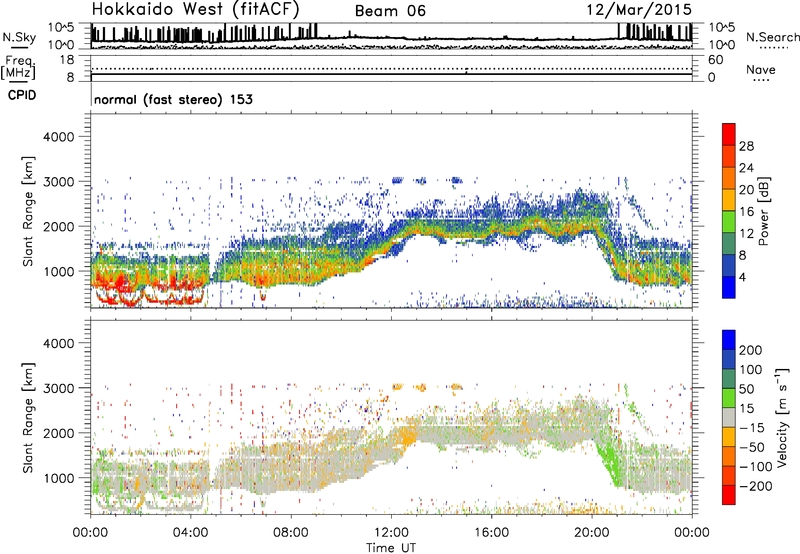Click the gray band of velocity color bar
Viewport: 800px width, 554px height.
coord(729,418)
